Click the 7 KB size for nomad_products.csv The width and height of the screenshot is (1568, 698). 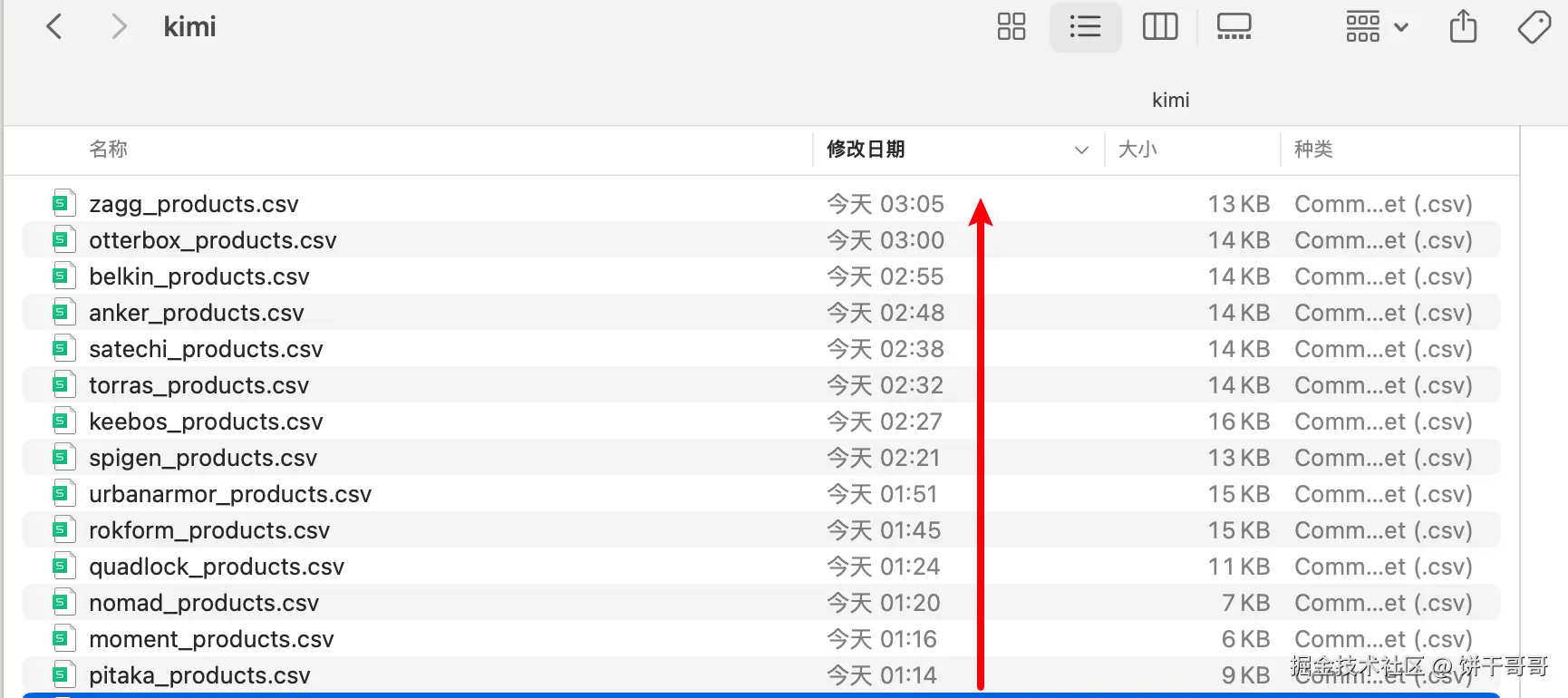click(x=1245, y=603)
